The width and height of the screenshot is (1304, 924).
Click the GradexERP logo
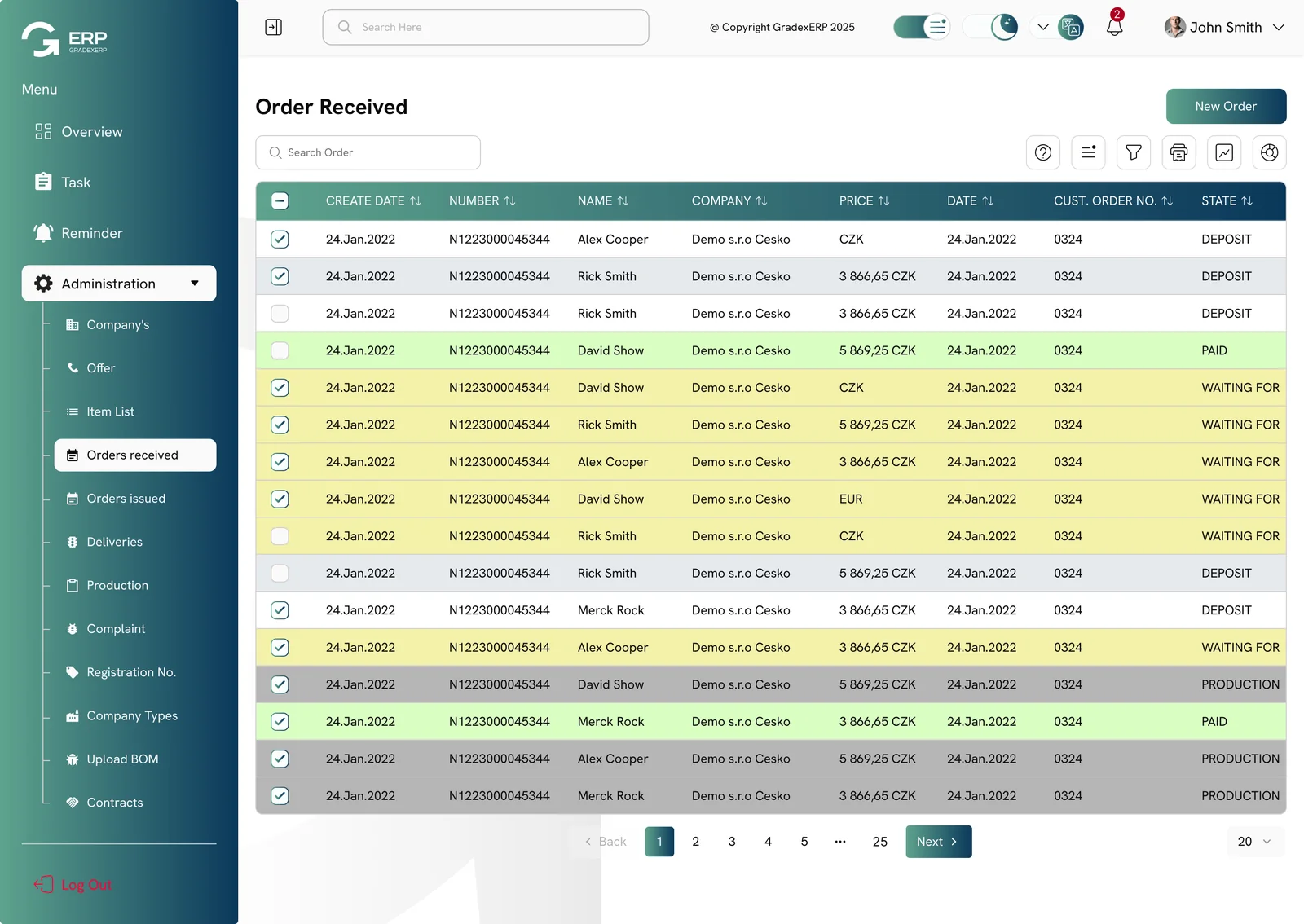tap(64, 39)
